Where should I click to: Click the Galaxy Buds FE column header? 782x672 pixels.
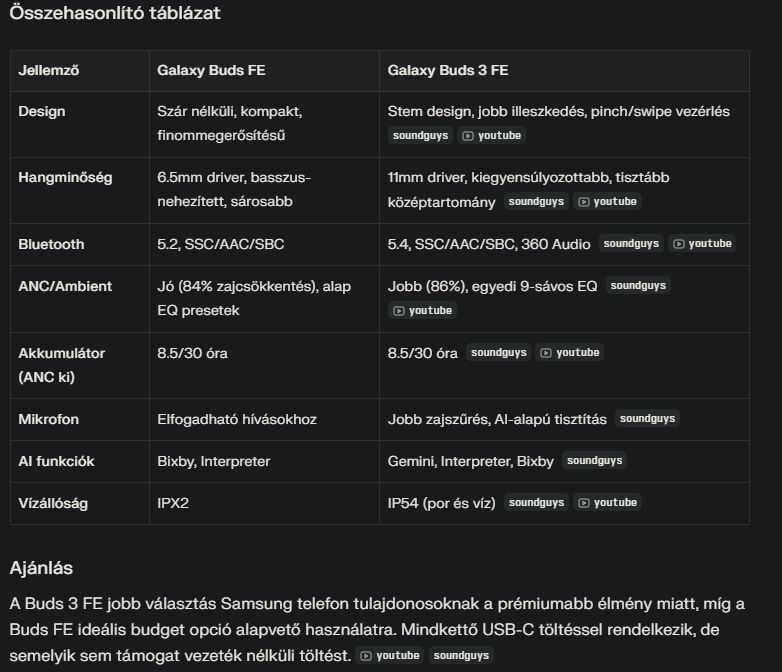pyautogui.click(x=211, y=71)
